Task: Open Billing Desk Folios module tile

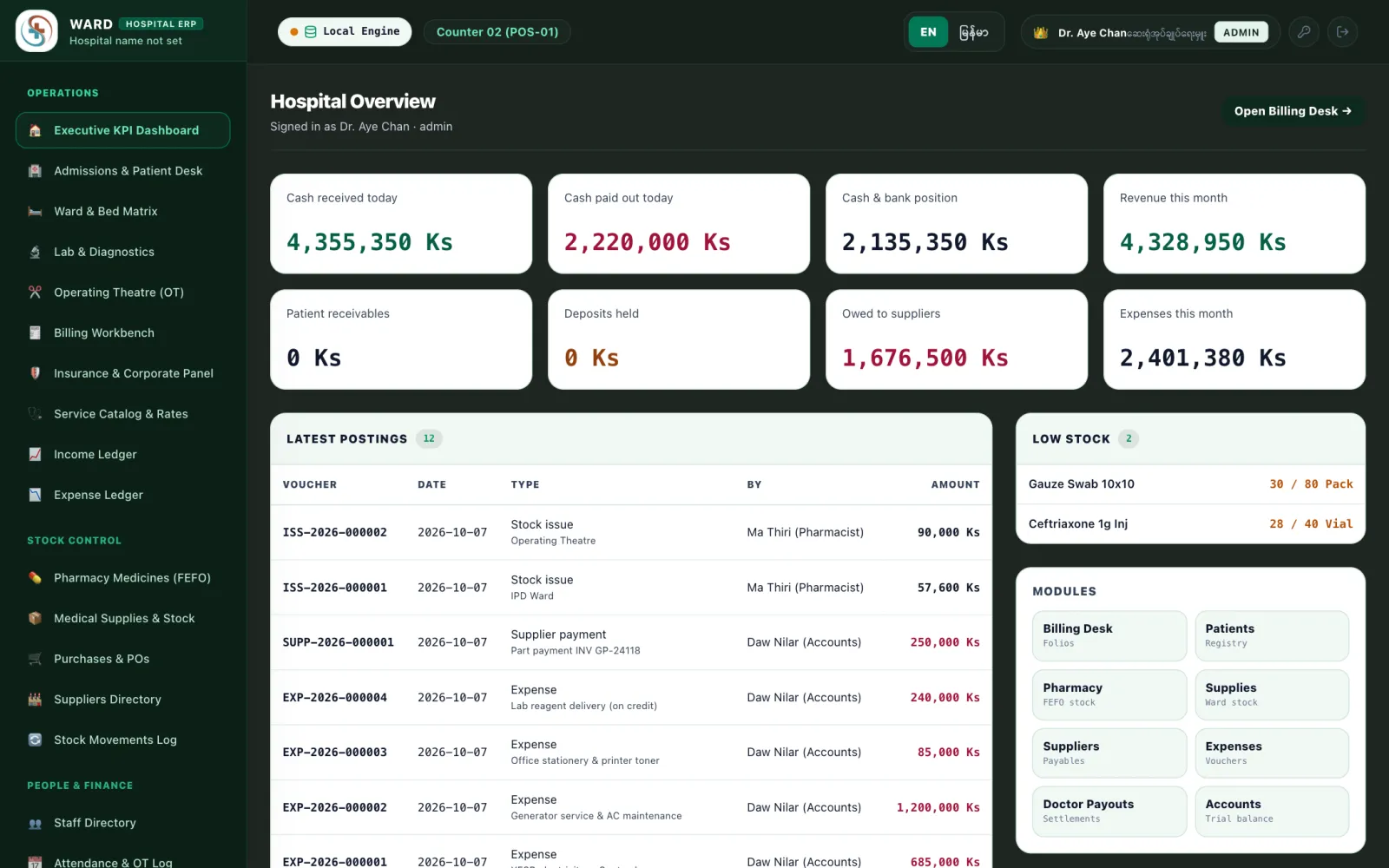Action: [x=1109, y=636]
